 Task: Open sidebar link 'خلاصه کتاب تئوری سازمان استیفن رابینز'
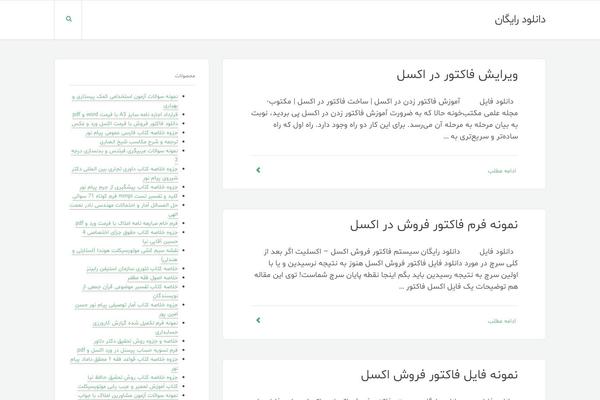[144, 268]
